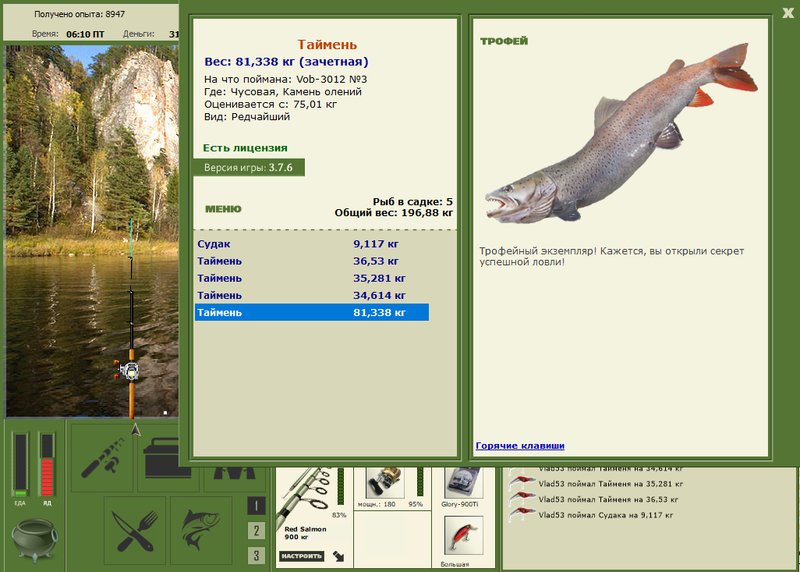Close the trophy window with X
This screenshot has height=572, width=800.
pyautogui.click(x=788, y=13)
